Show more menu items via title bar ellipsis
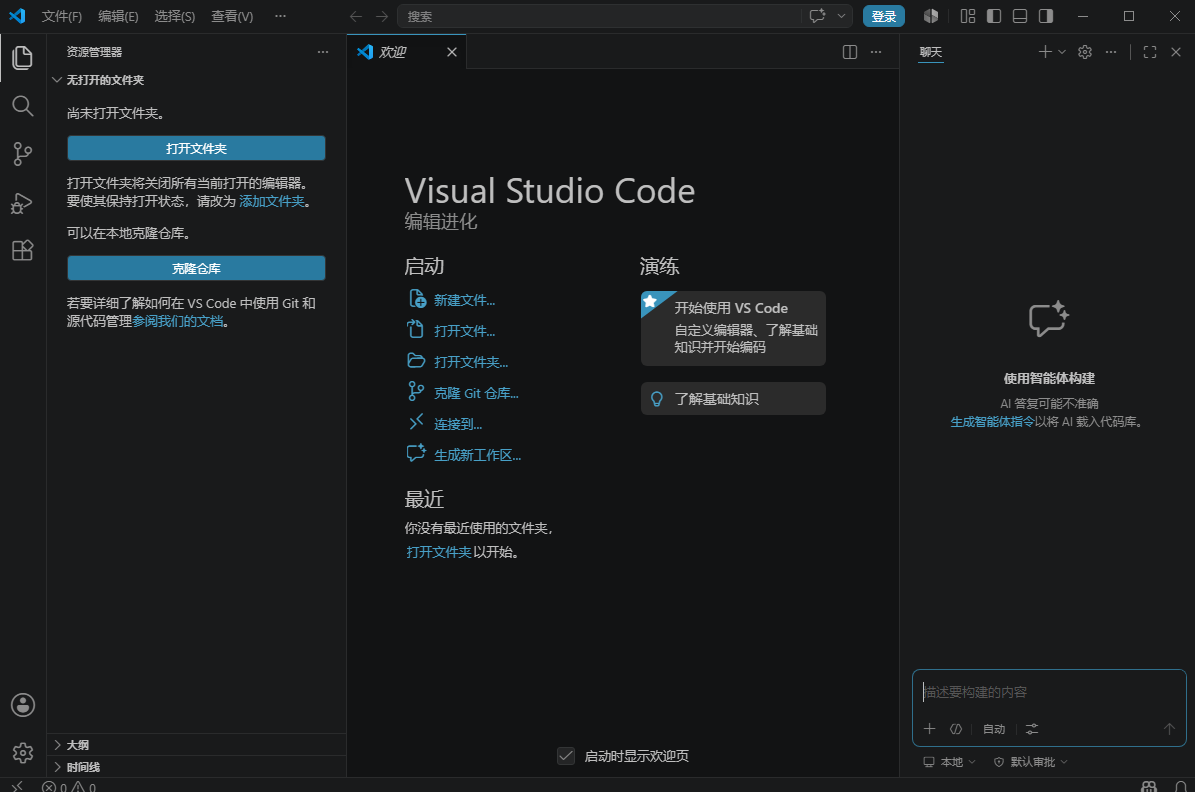The width and height of the screenshot is (1195, 792). [x=280, y=16]
